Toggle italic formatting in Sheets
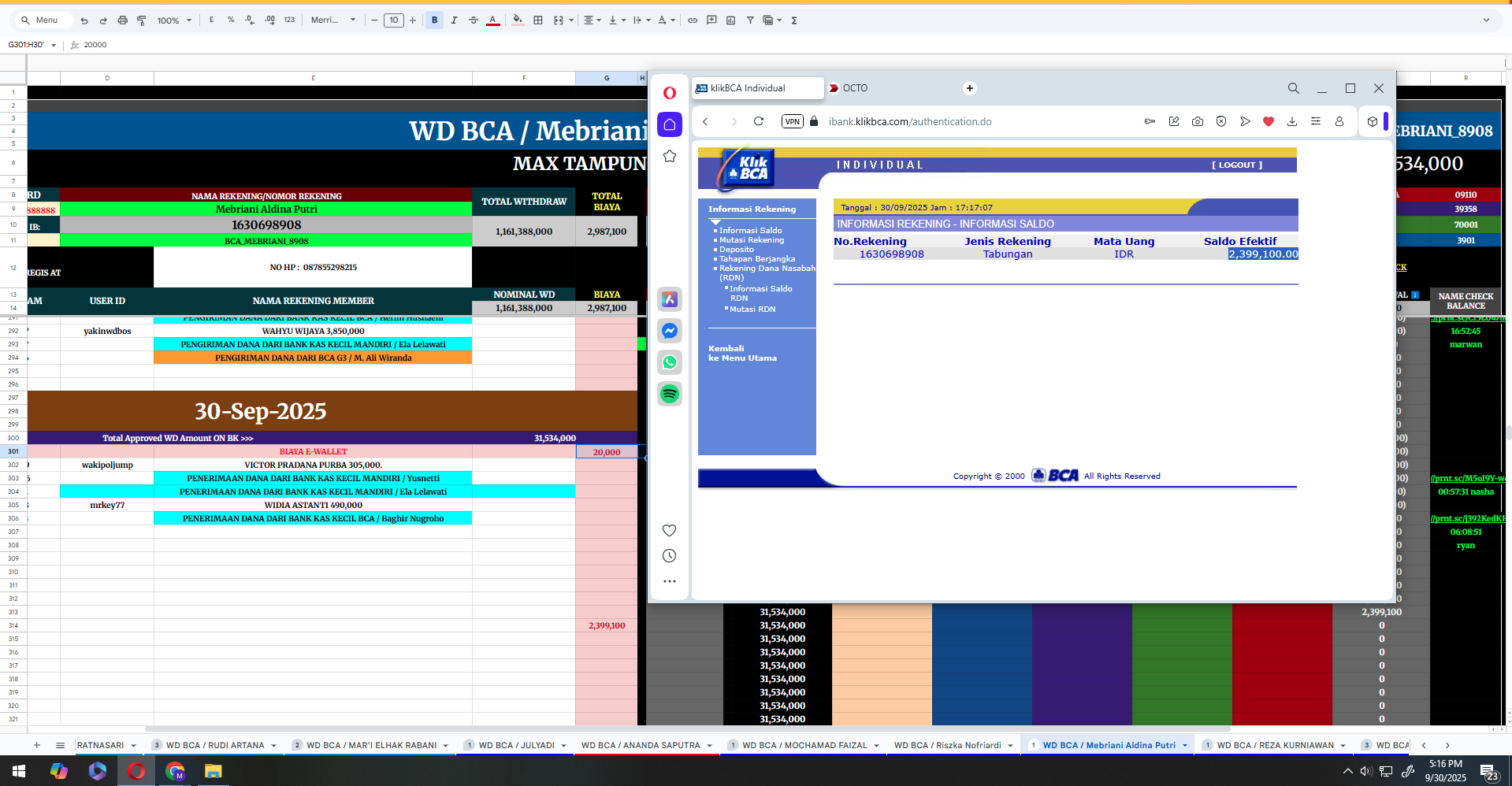 454,20
